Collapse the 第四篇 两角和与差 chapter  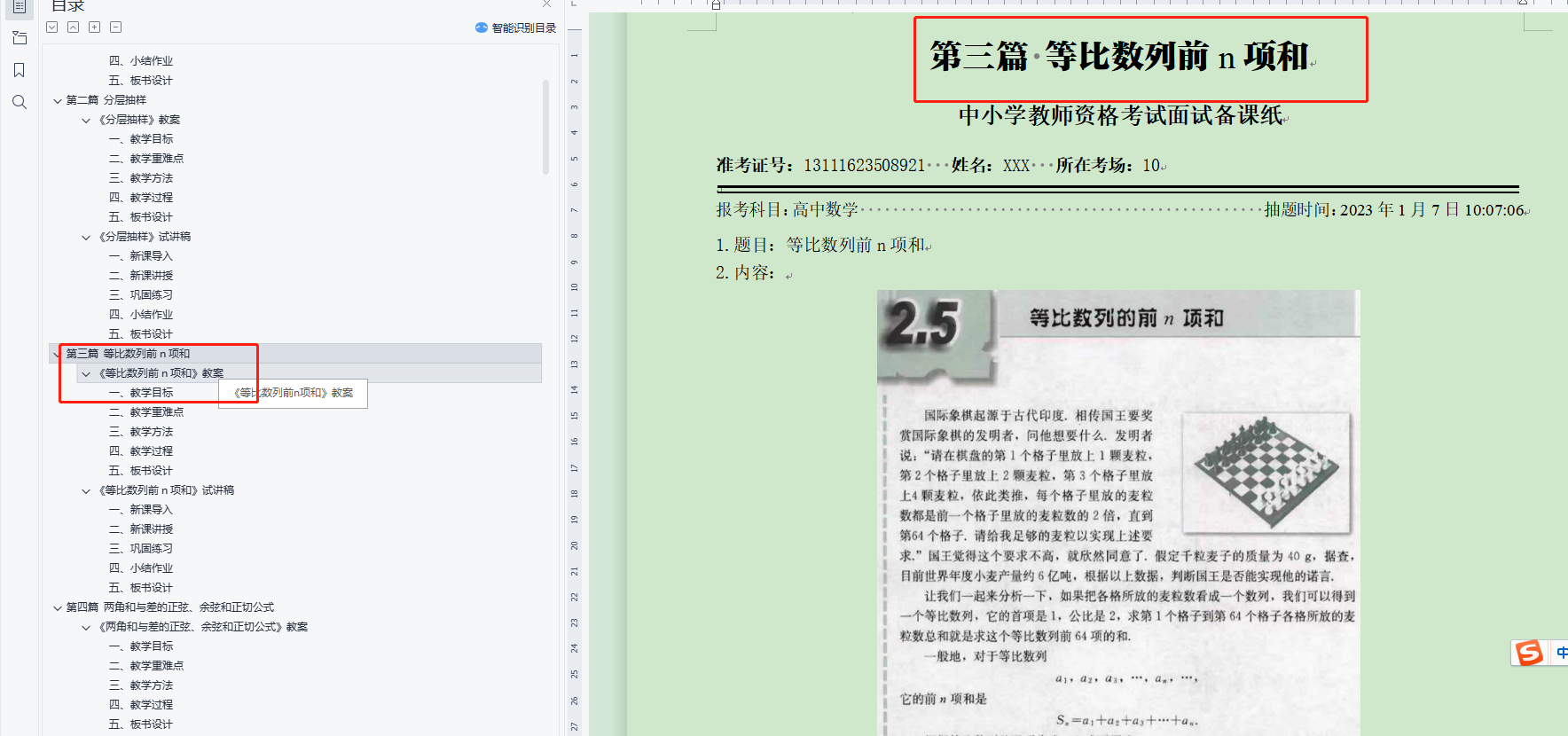[58, 607]
